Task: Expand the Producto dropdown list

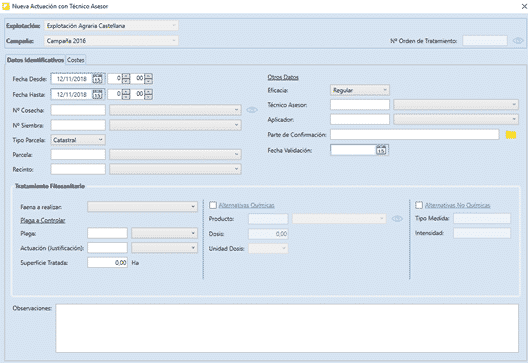Action: pyautogui.click(x=339, y=219)
